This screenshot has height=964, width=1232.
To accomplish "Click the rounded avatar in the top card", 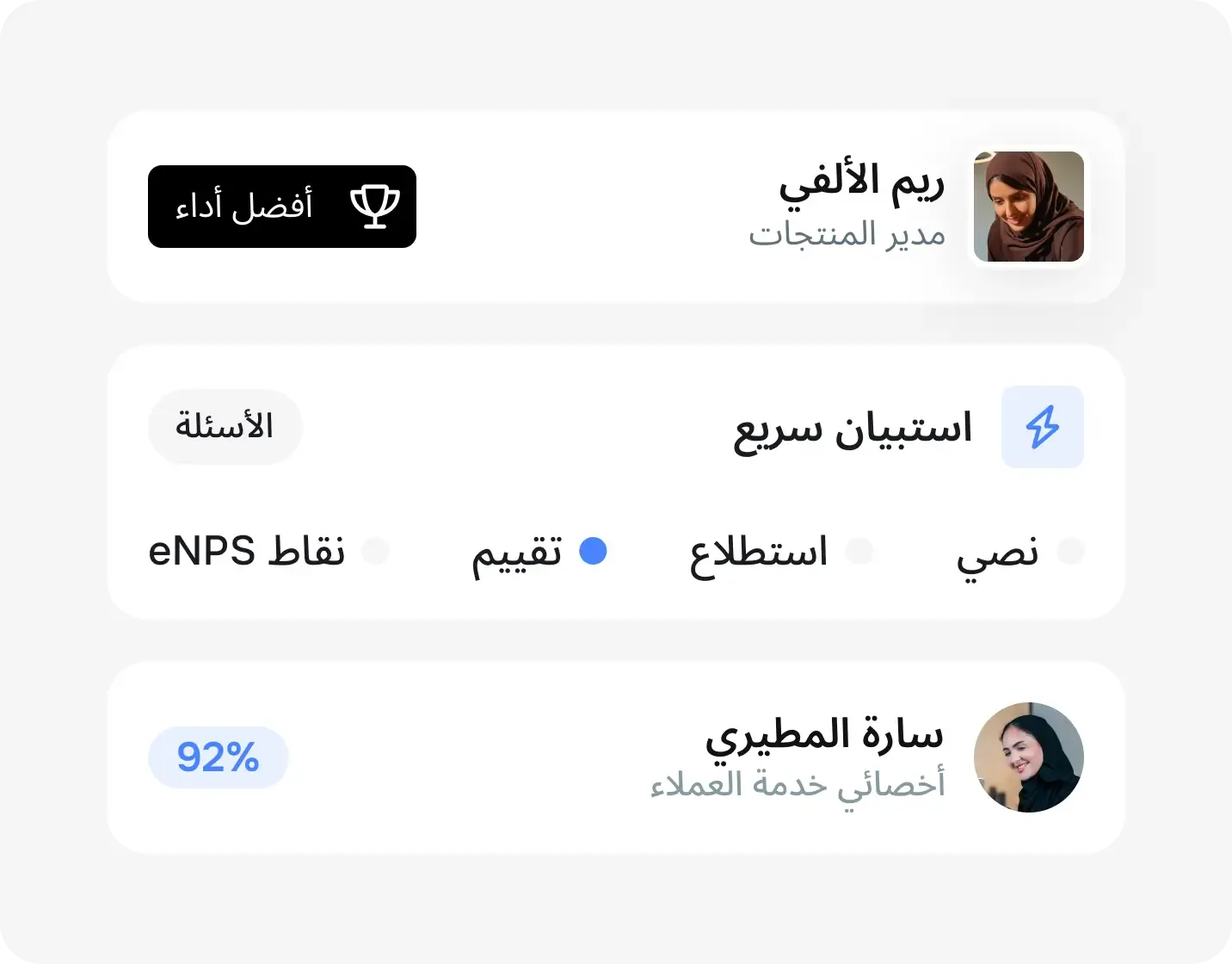I will [1029, 207].
